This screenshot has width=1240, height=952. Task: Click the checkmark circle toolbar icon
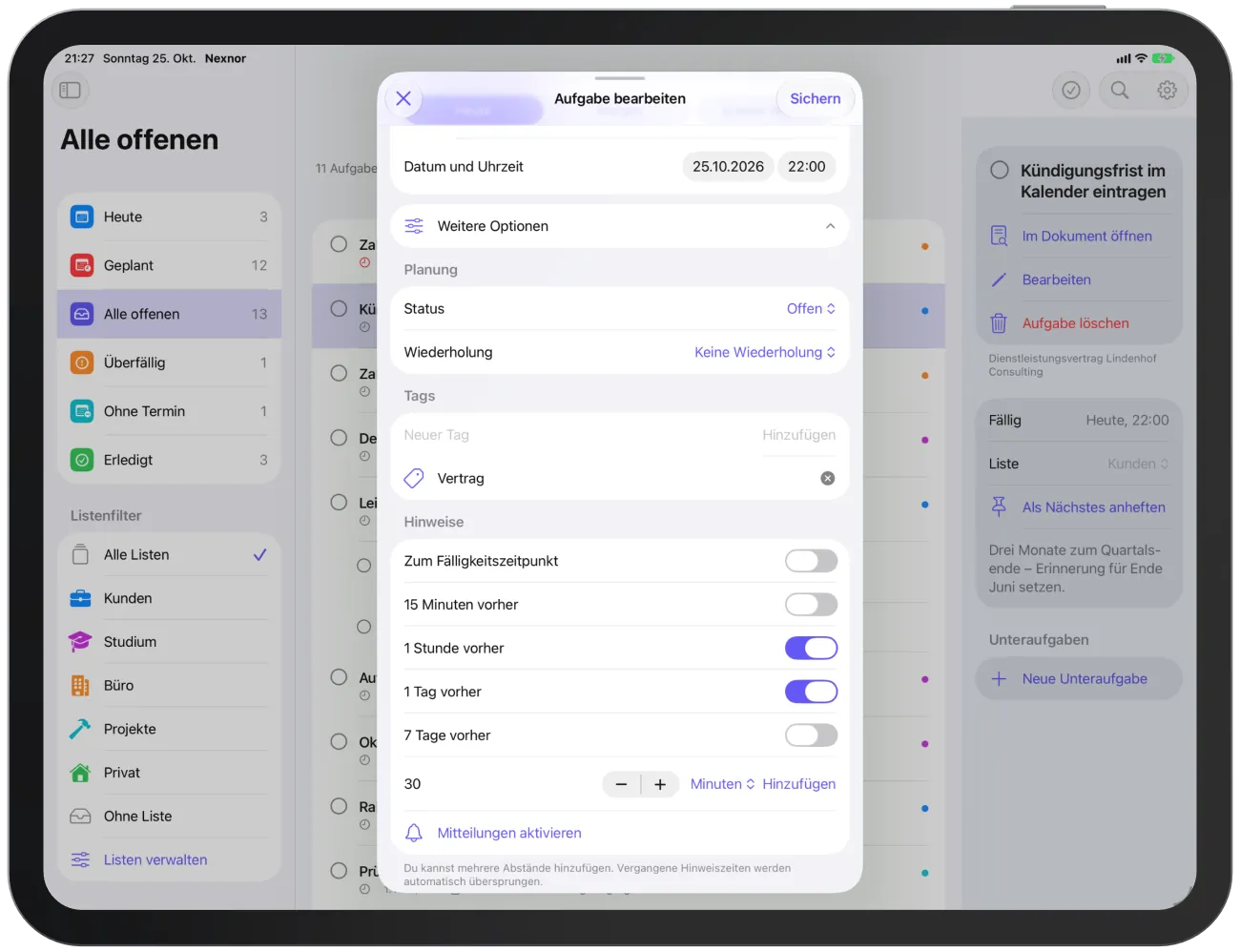pyautogui.click(x=1071, y=90)
